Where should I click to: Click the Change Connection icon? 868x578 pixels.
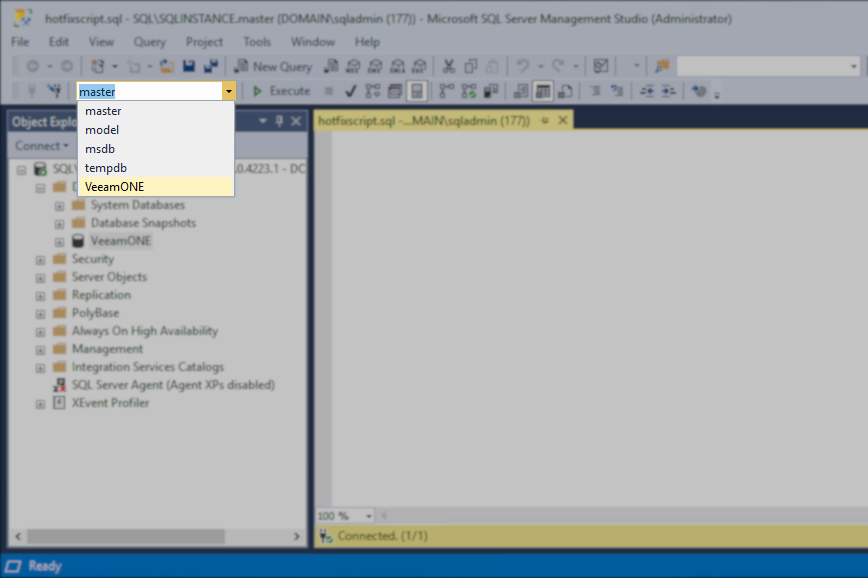tap(54, 91)
